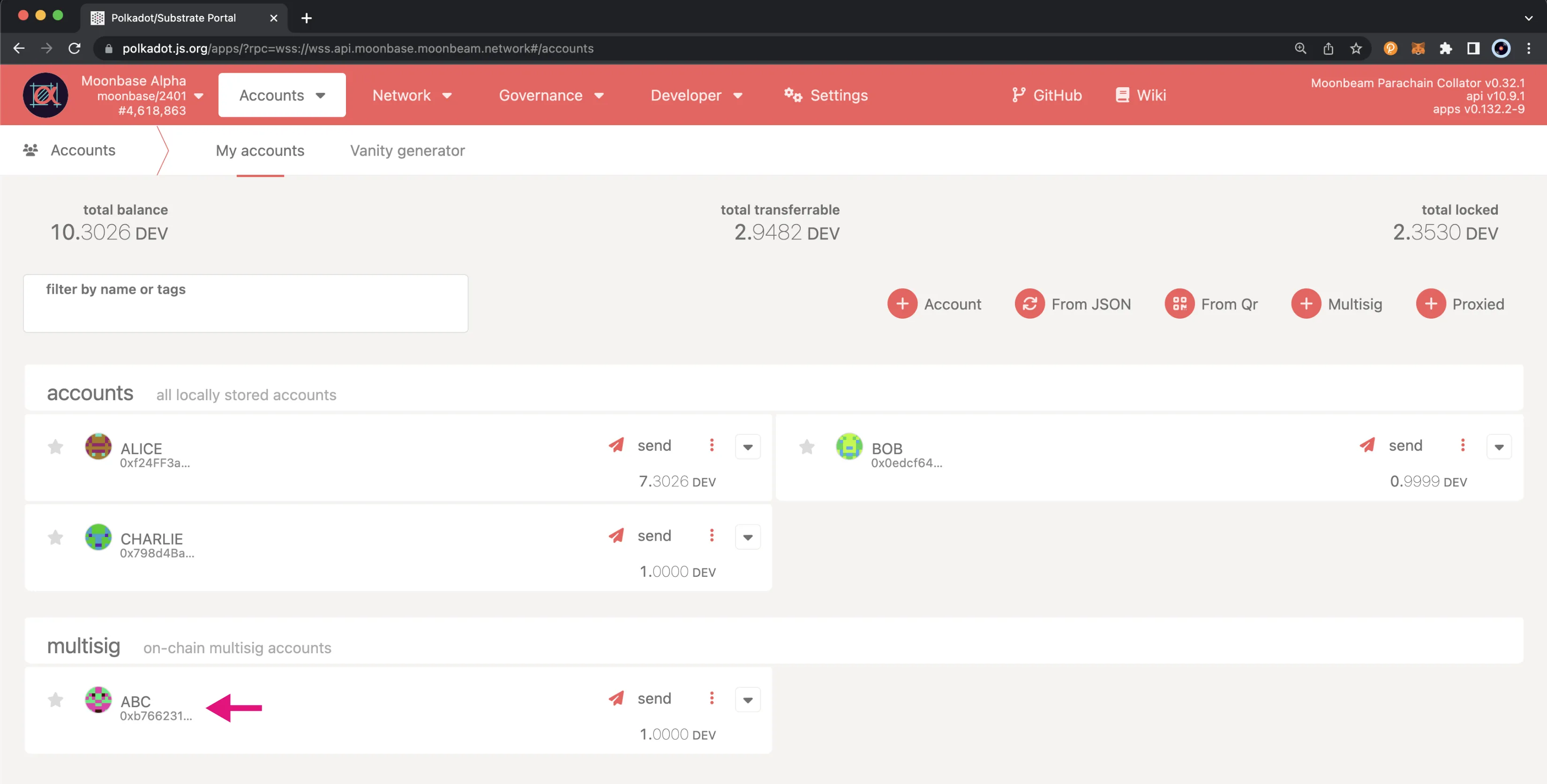Image resolution: width=1547 pixels, height=784 pixels.
Task: Switch to the Vanity generator tab
Action: point(407,150)
